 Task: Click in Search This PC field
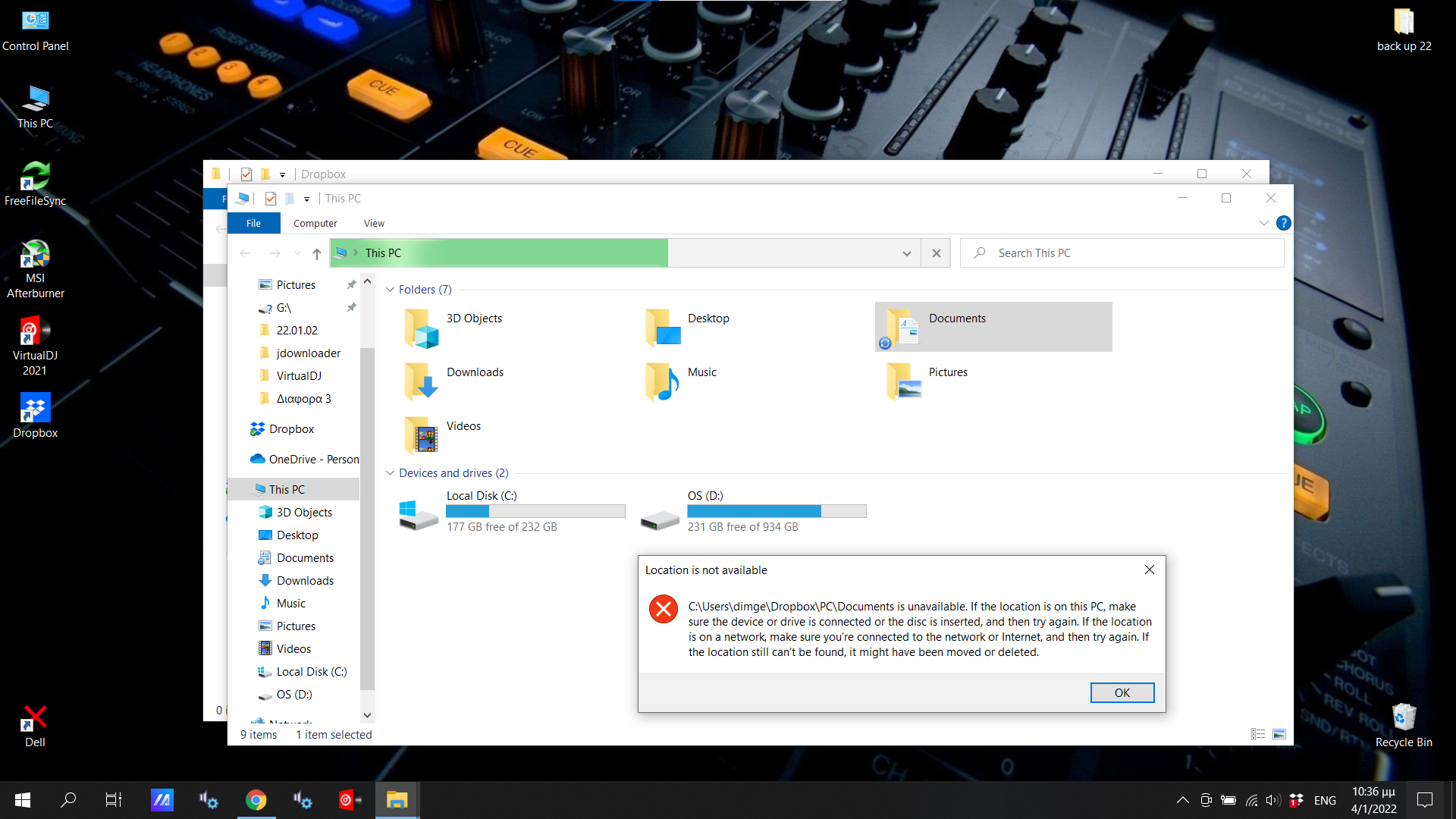pos(1122,253)
